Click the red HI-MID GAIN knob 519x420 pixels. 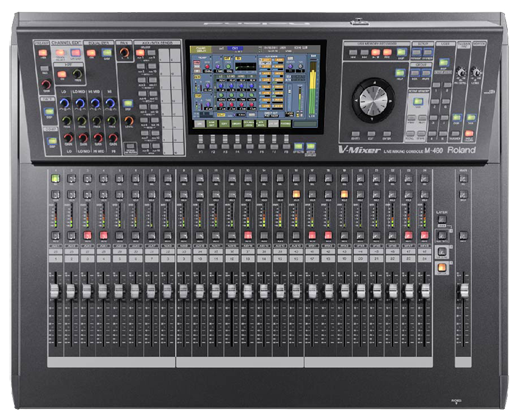[98, 138]
